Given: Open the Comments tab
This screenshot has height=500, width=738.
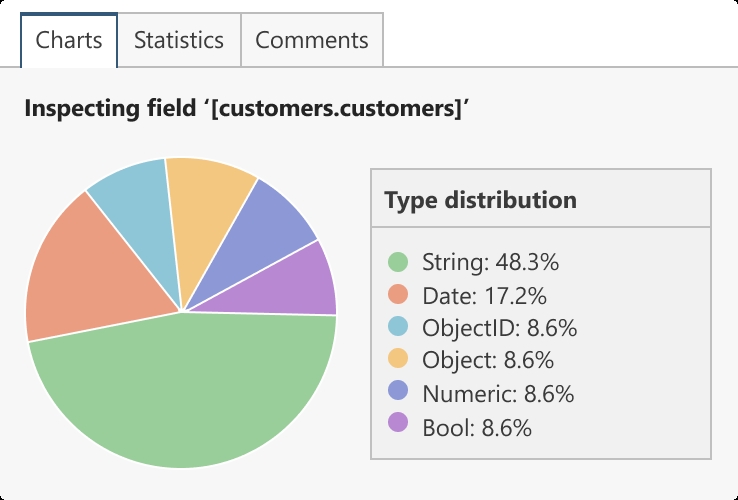Looking at the screenshot, I should point(312,40).
